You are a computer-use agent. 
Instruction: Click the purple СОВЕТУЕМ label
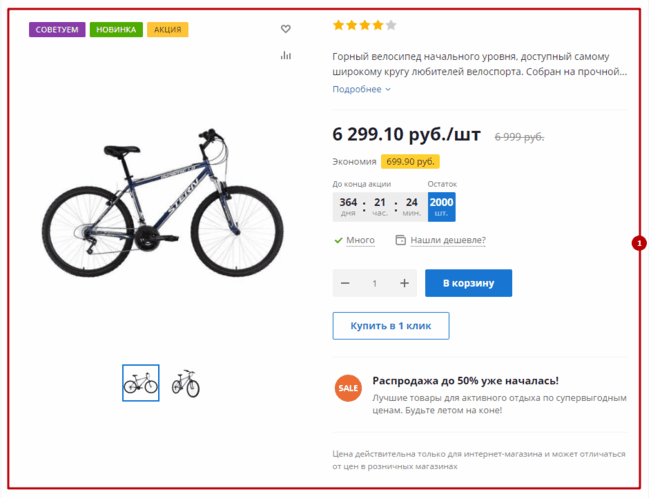tap(57, 30)
